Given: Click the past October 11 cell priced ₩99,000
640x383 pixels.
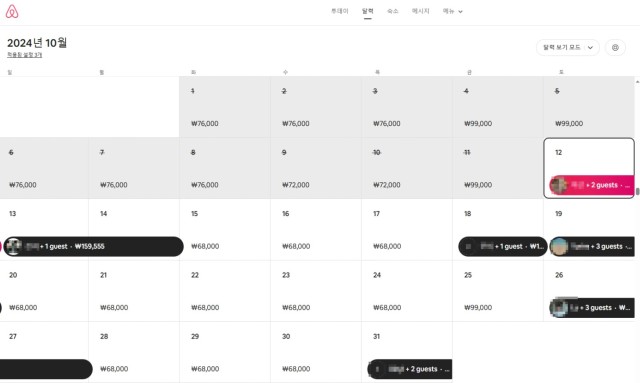Looking at the screenshot, I should [x=498, y=168].
